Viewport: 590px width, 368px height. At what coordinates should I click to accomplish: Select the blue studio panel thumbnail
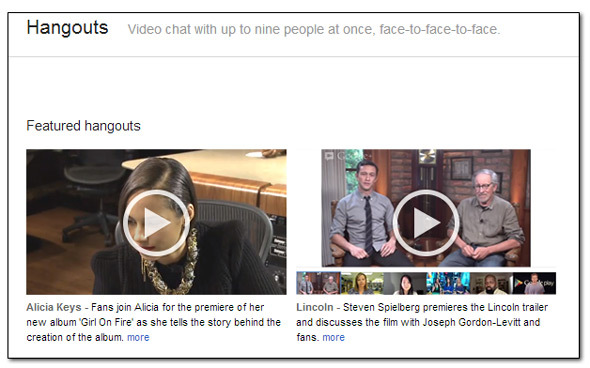(448, 283)
